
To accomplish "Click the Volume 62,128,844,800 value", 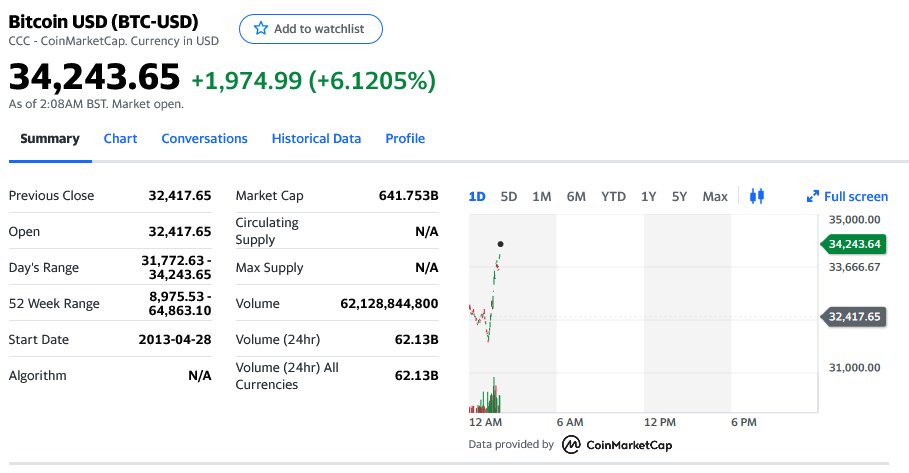I will tap(389, 303).
